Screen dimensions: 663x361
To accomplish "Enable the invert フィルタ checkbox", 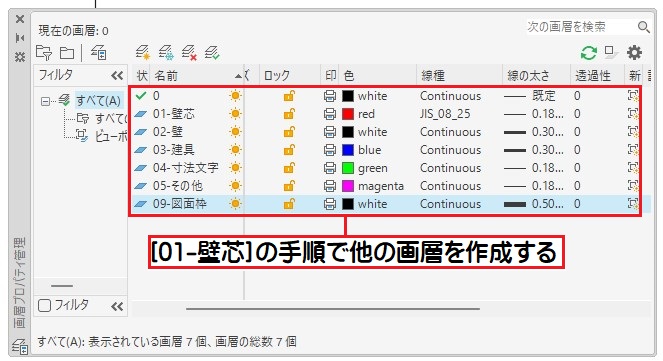I will (x=44, y=305).
